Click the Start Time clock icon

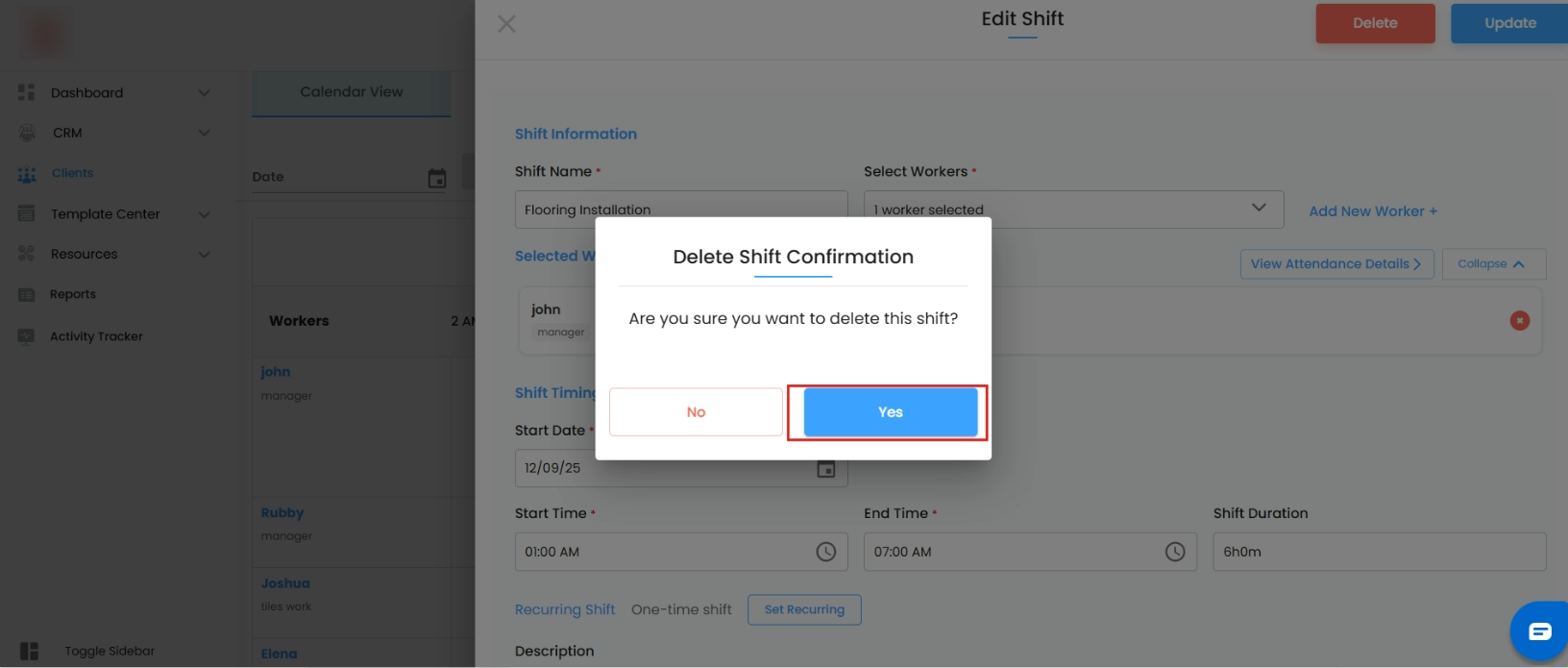(x=825, y=552)
